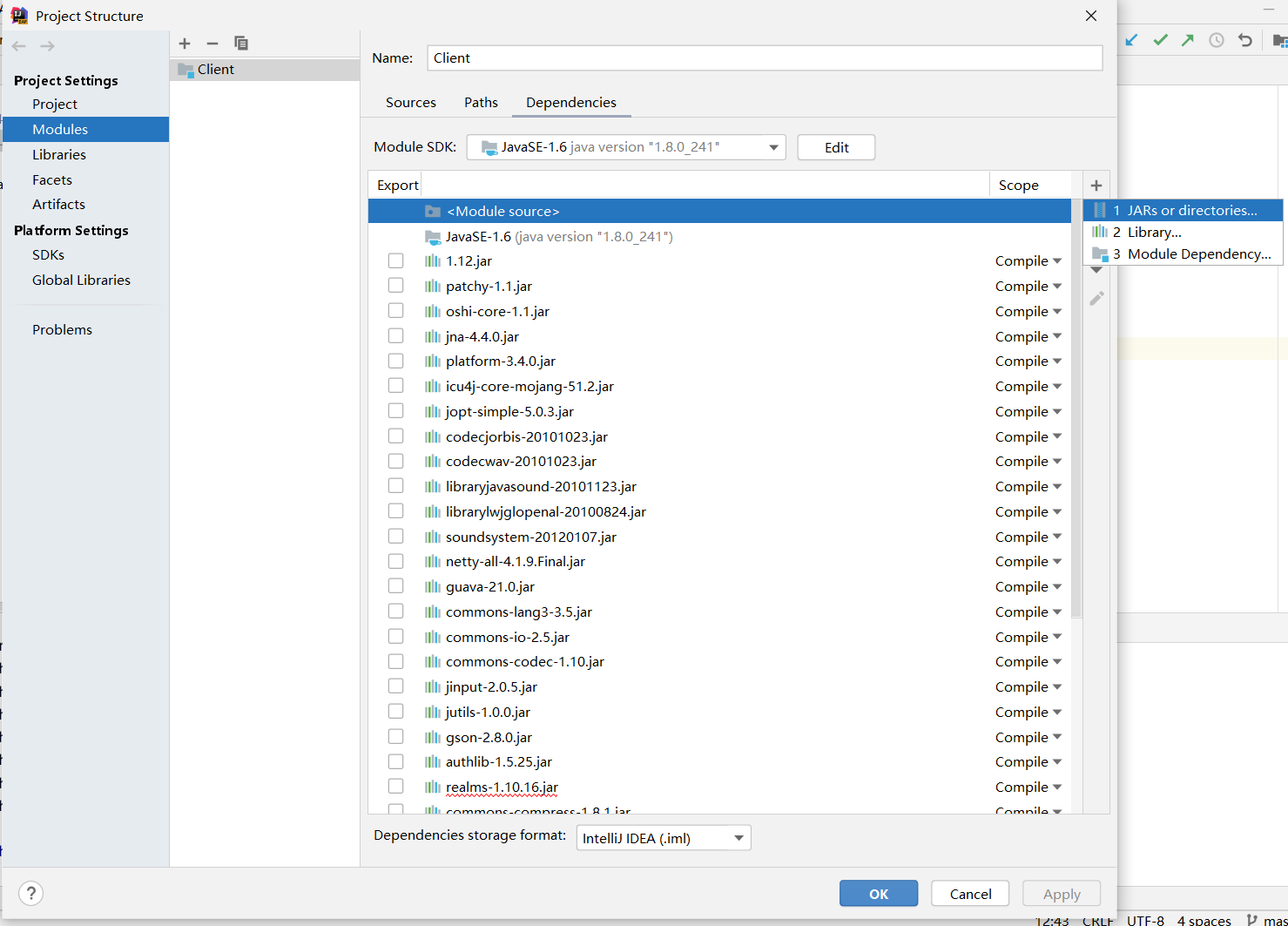The image size is (1288, 926).
Task: Click the add module plus icon
Action: [185, 44]
